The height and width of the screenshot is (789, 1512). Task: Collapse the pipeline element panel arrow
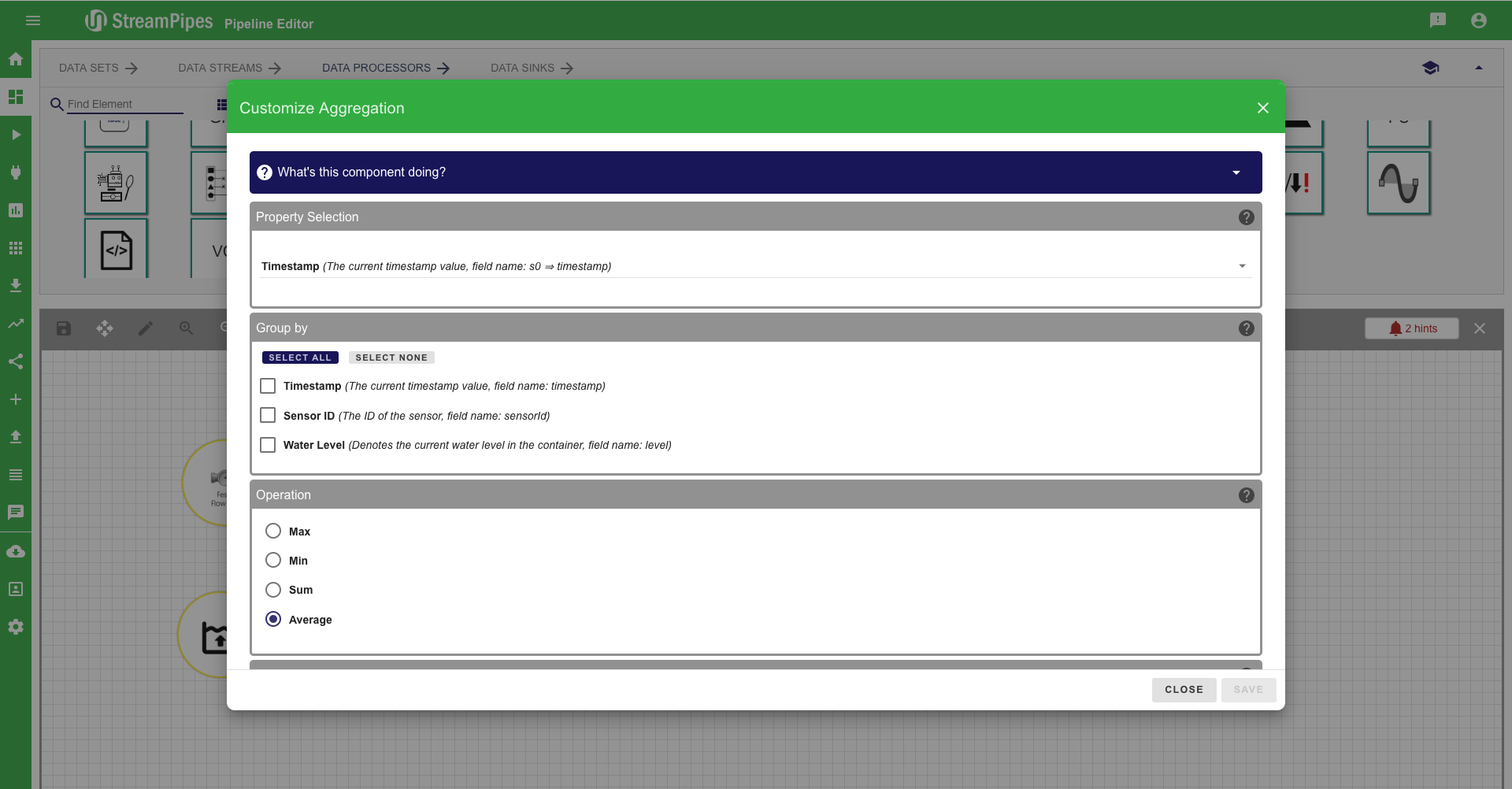(1479, 68)
